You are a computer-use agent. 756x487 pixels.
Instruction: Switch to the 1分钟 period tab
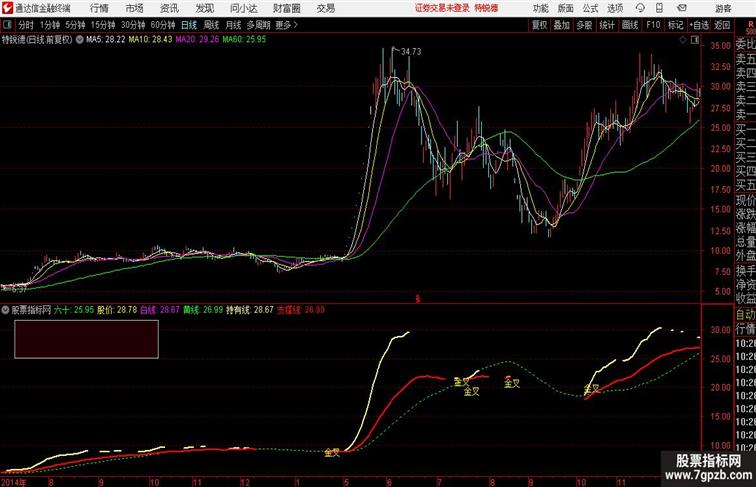click(50, 25)
